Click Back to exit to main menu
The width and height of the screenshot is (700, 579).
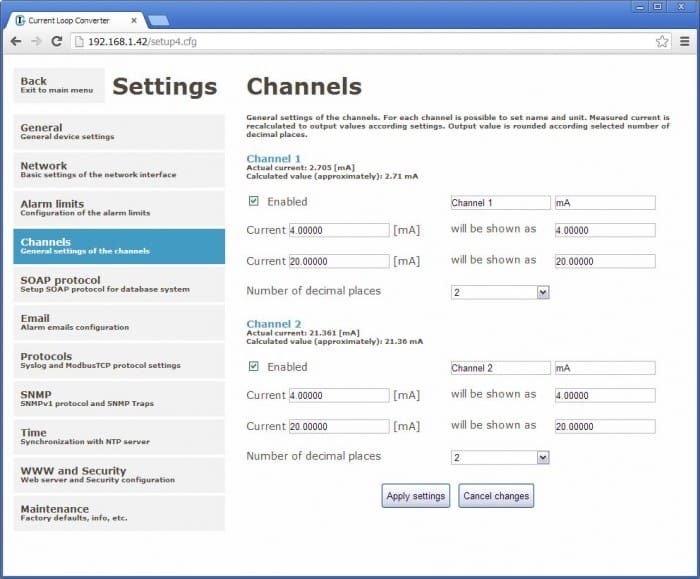click(x=58, y=85)
